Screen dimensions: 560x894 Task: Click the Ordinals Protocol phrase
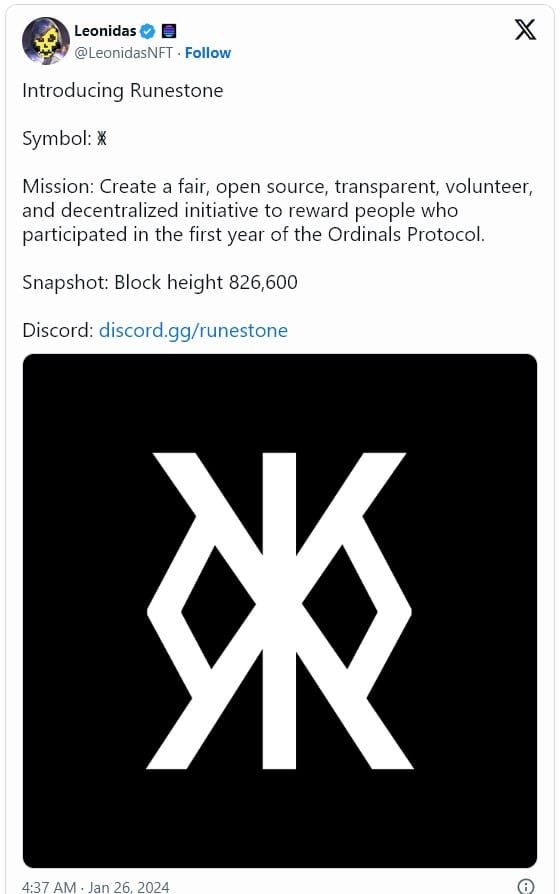[405, 235]
